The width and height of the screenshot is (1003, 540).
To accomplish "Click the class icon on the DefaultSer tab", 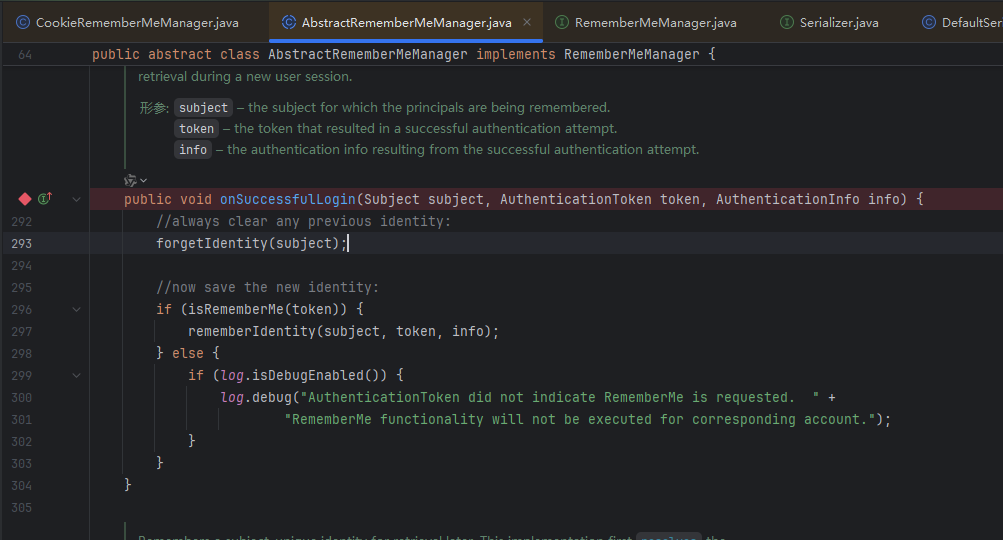I will [x=929, y=22].
